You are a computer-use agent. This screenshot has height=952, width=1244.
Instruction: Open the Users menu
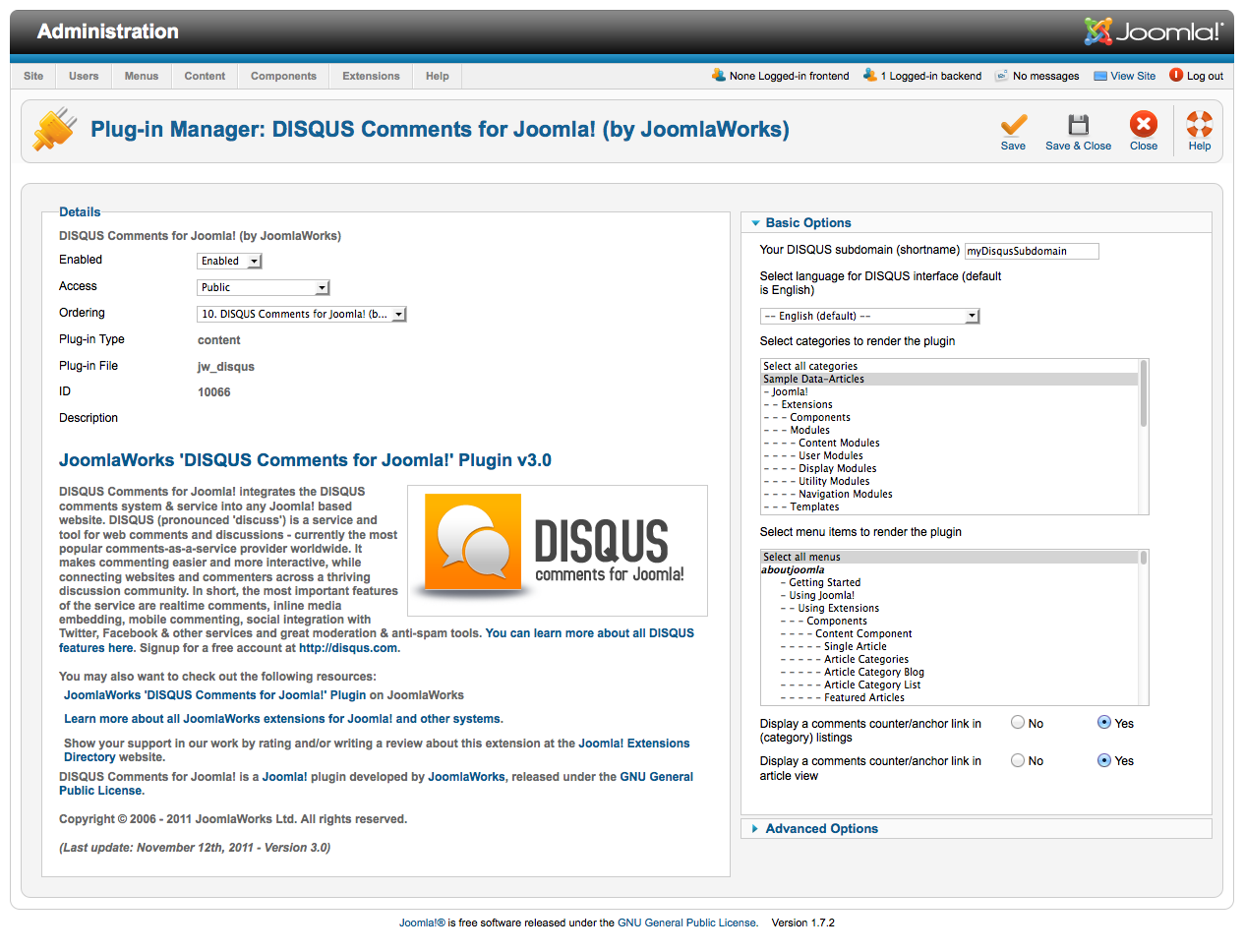tap(84, 76)
